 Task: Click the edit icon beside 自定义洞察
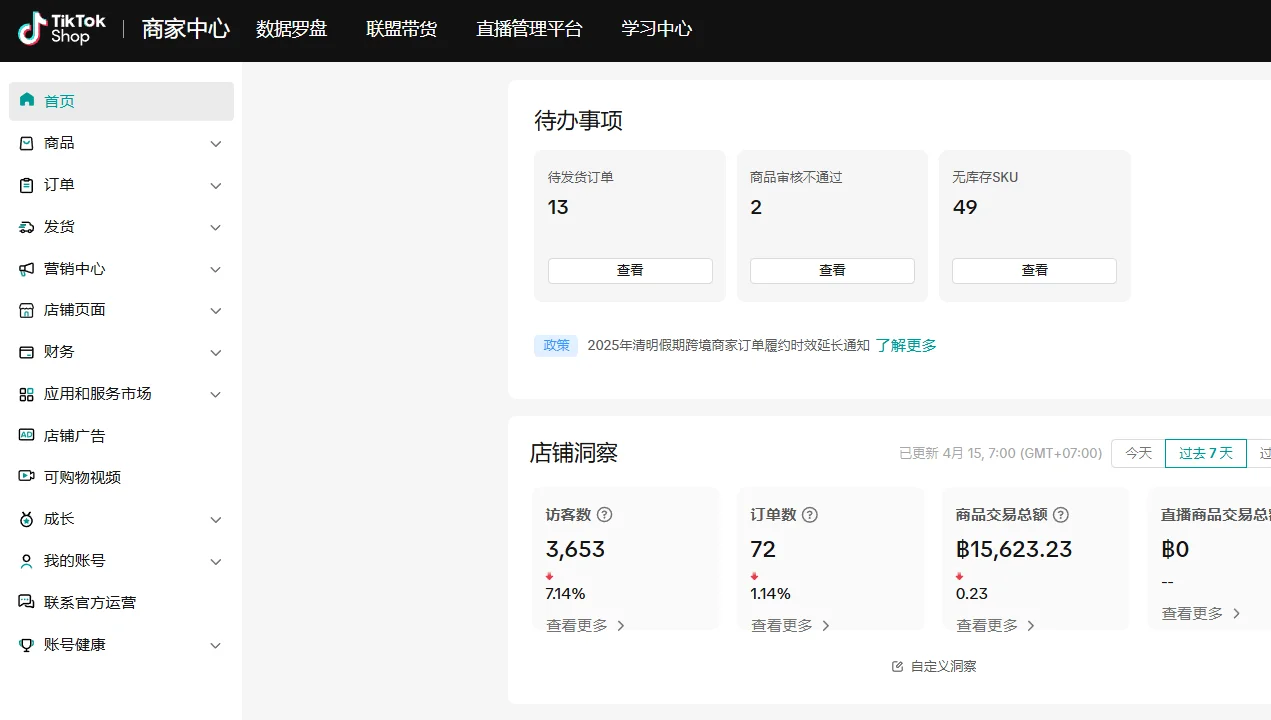click(x=897, y=666)
